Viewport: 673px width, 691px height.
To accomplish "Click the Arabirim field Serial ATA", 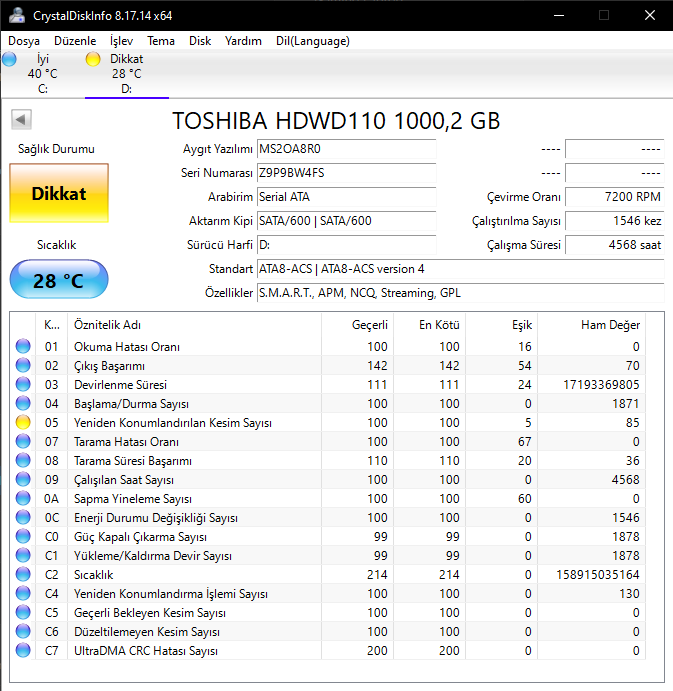I will pos(346,197).
